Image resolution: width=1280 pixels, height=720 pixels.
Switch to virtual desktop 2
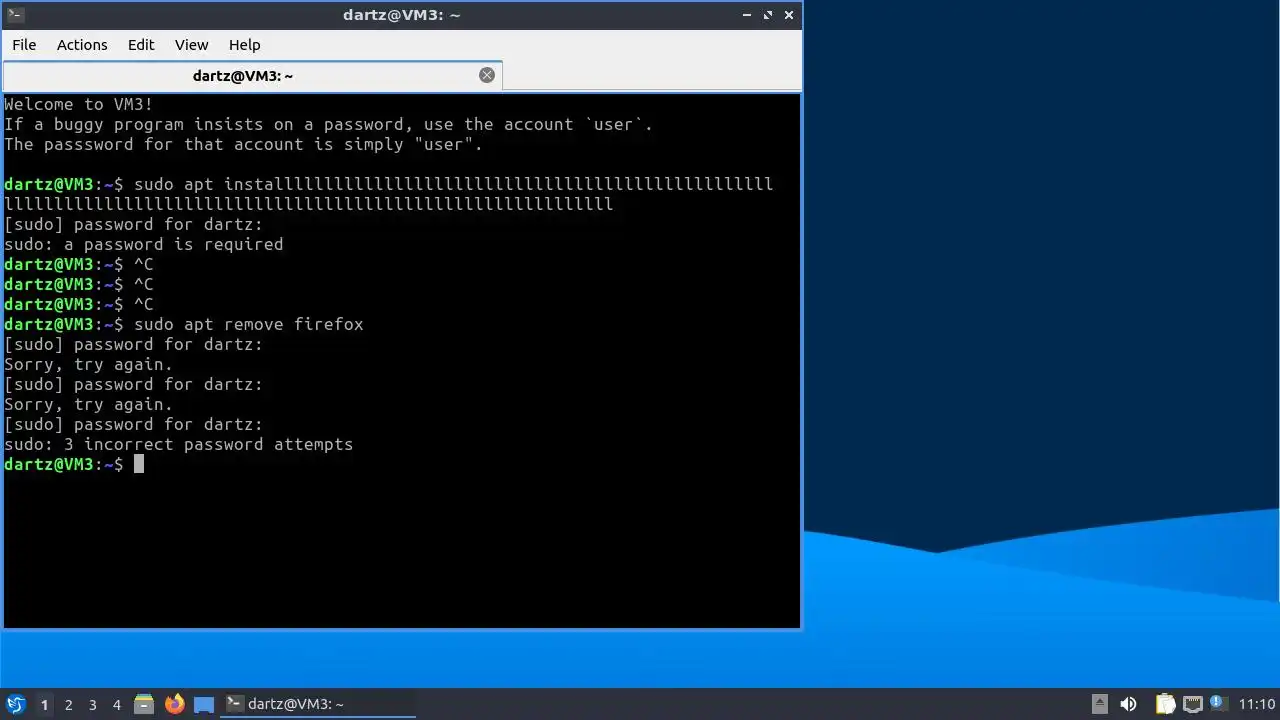click(x=69, y=705)
